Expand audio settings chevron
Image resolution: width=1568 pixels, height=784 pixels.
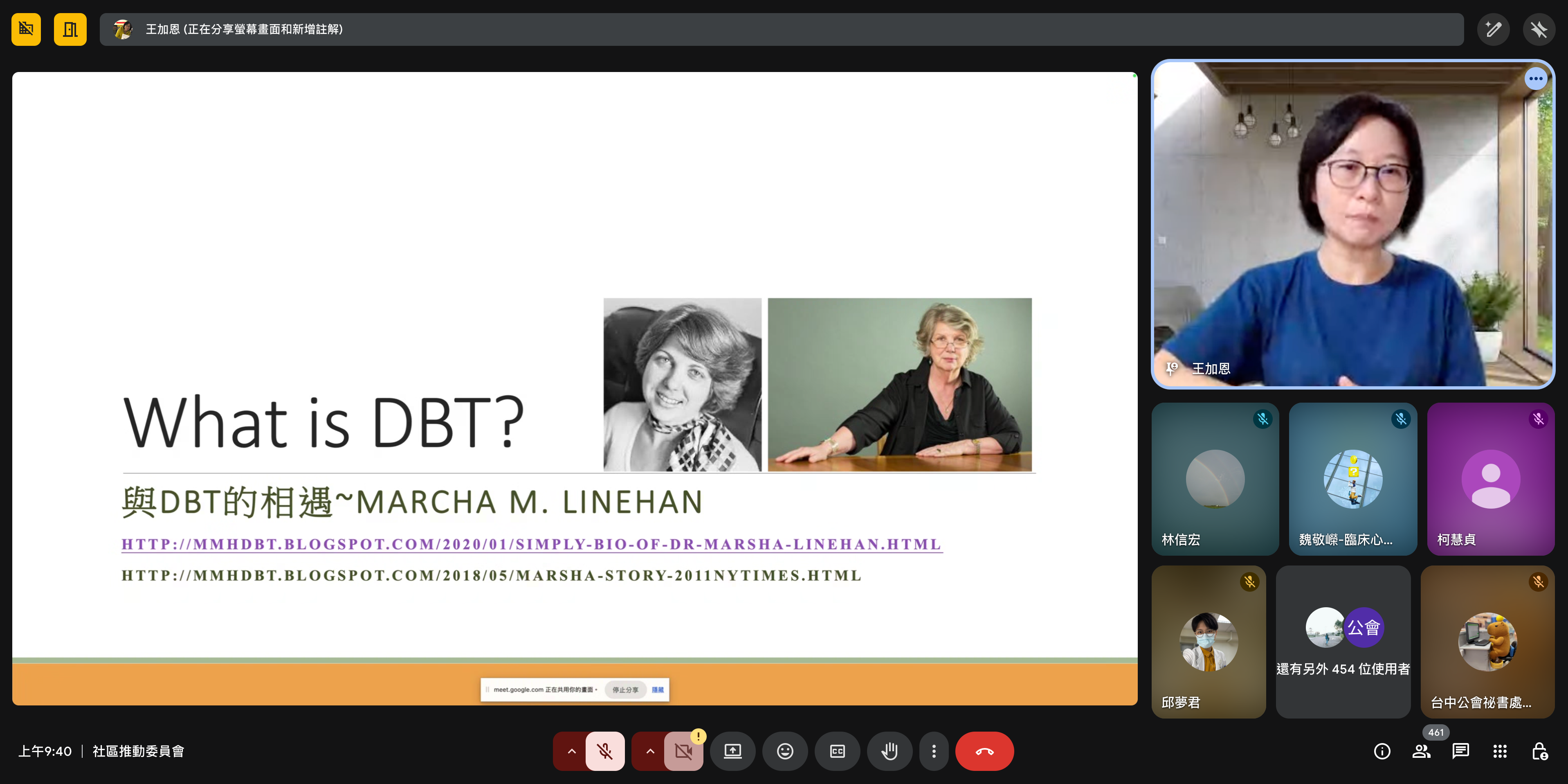(571, 751)
